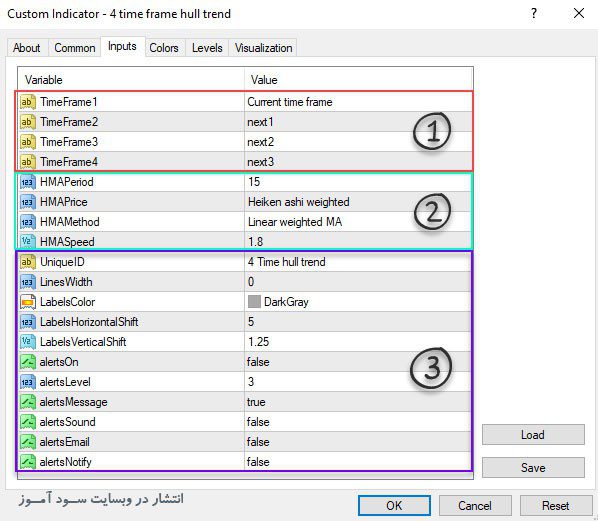This screenshot has height=521, width=598.
Task: Click the boolean icon beside alertsSound
Action: (x=28, y=422)
